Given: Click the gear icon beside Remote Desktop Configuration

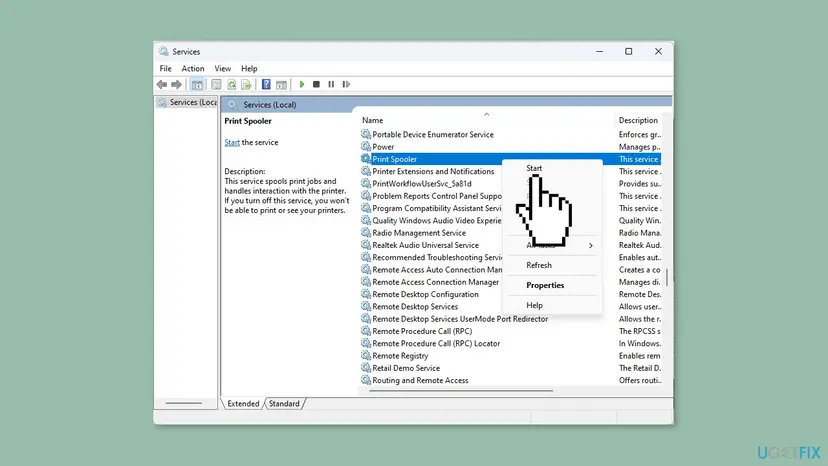Looking at the screenshot, I should coord(365,294).
